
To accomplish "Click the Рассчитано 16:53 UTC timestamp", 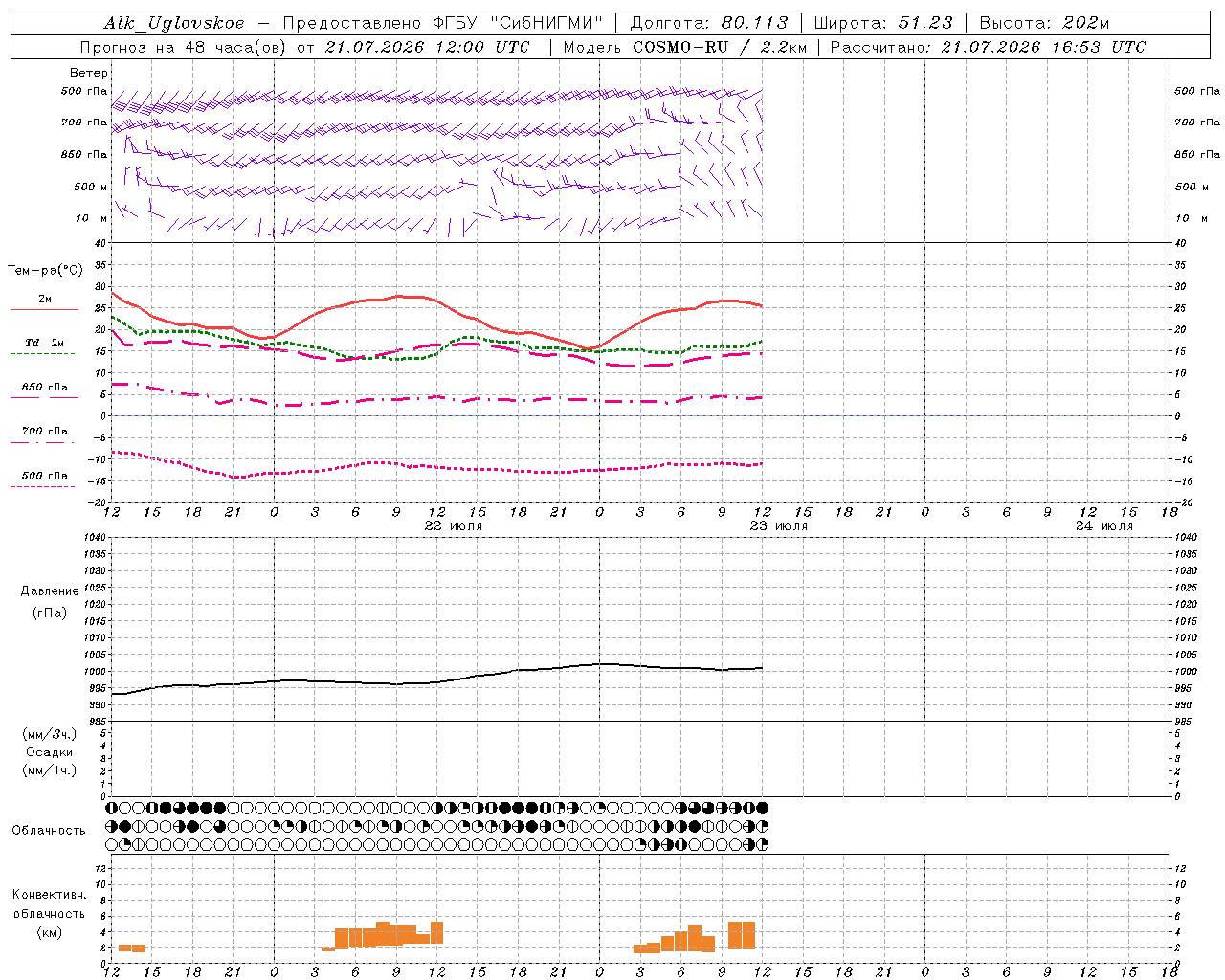I will pyautogui.click(x=988, y=47).
